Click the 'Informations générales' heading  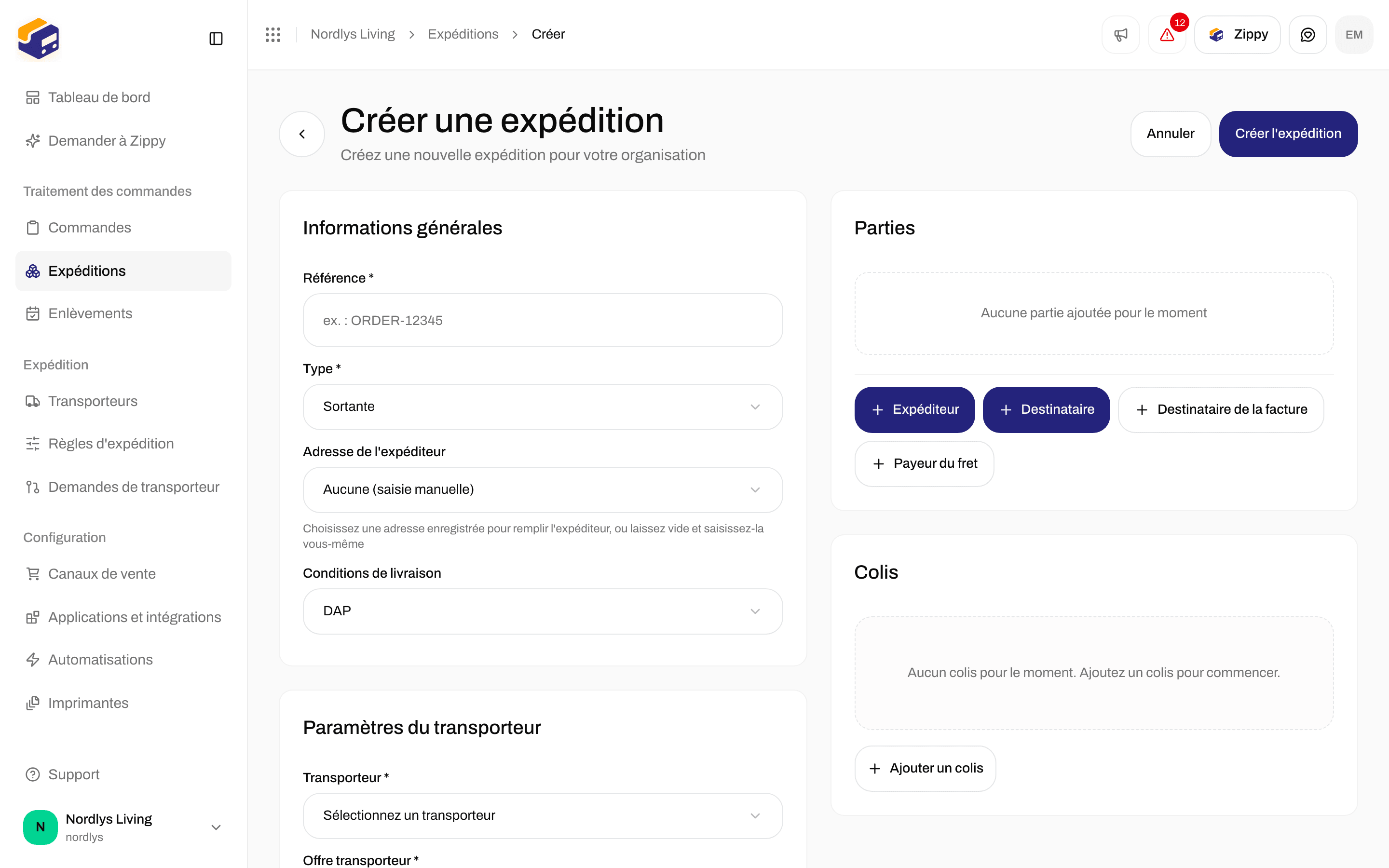click(402, 228)
